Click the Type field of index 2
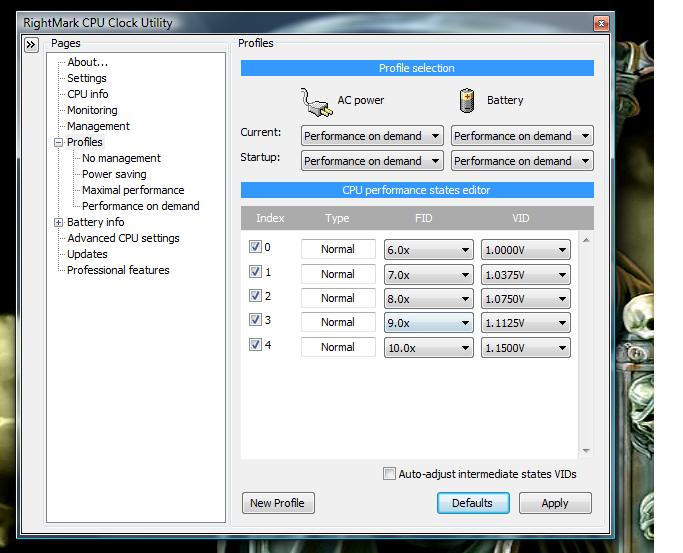 pyautogui.click(x=338, y=298)
